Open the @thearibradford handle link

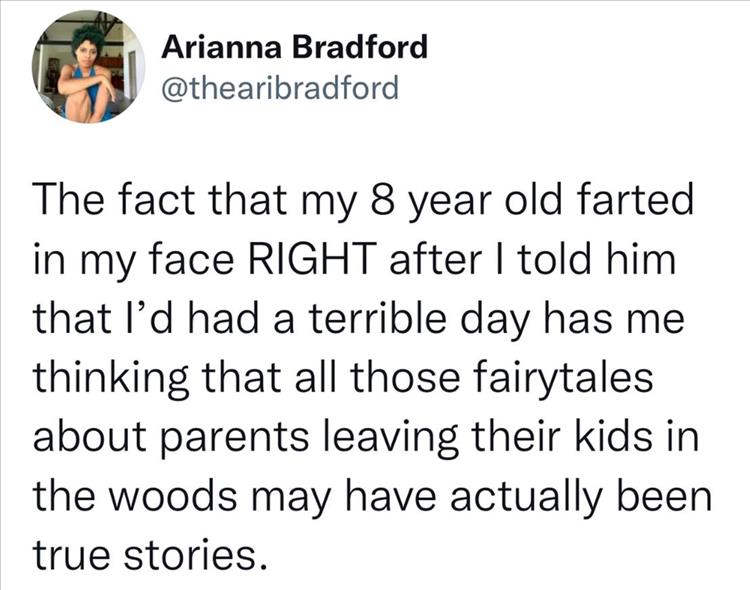click(280, 88)
